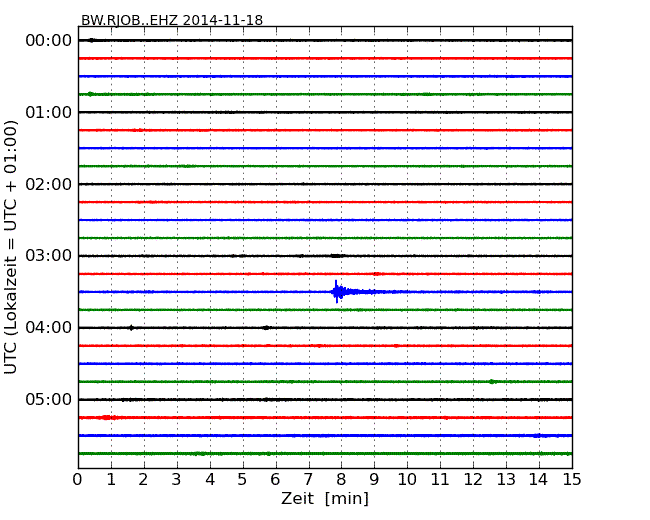Click the x-axis tick label 8
The image size is (650, 520).
(x=341, y=480)
